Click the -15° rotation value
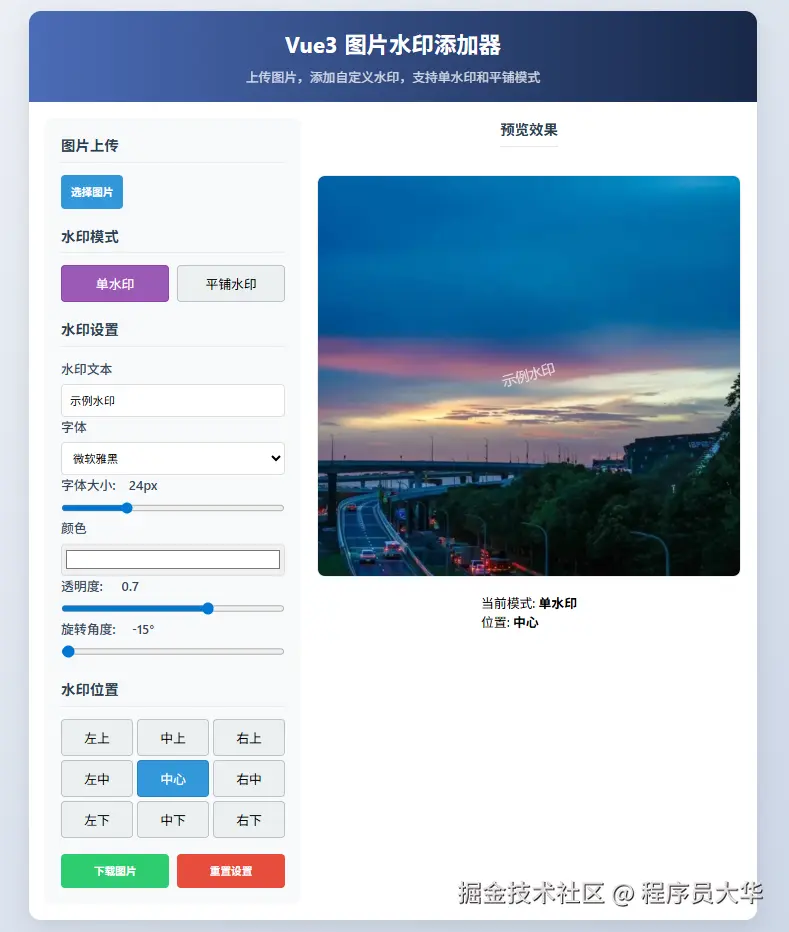The width and height of the screenshot is (789, 932). click(143, 629)
